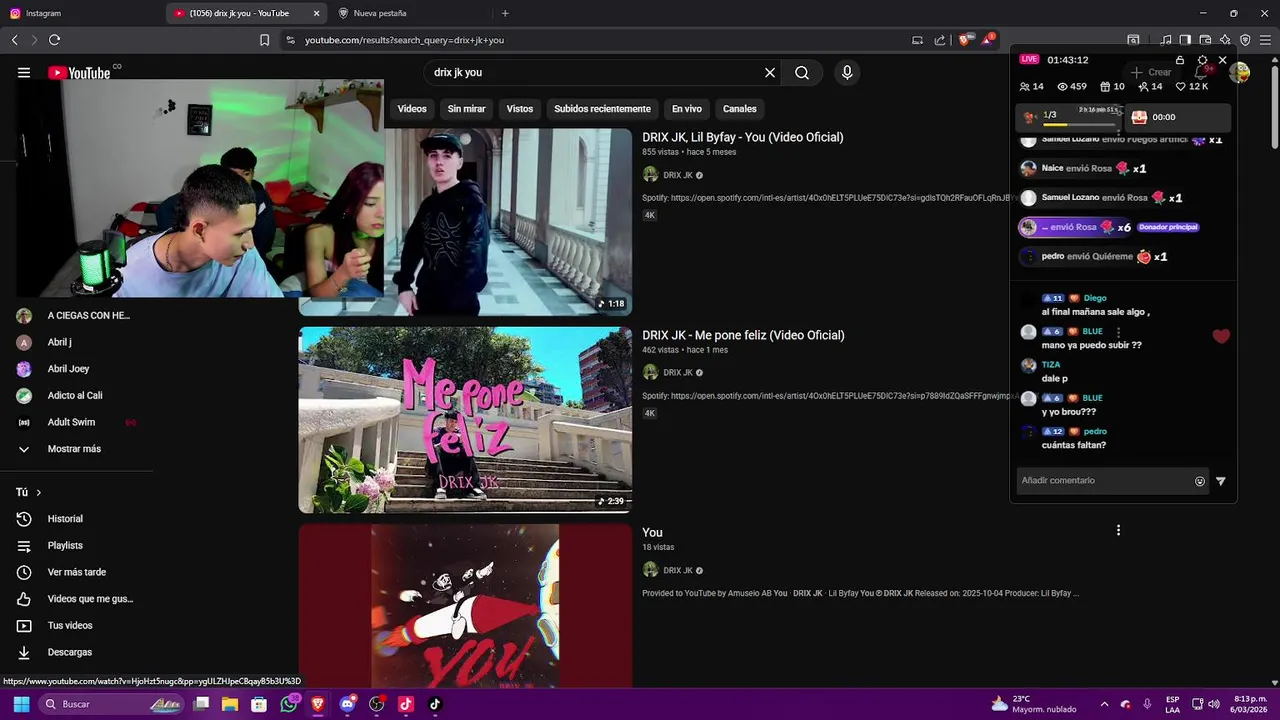
Task: Show hidden icons chevron in system tray
Action: coord(1104,704)
